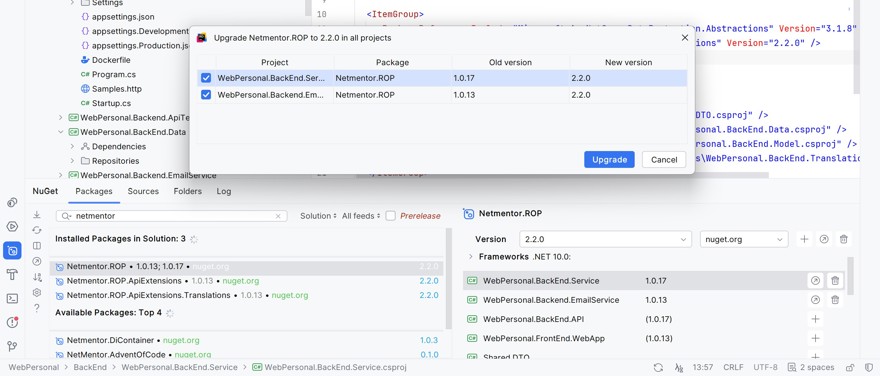Click the Upgrade button in dialog
880x376 pixels.
coord(609,159)
